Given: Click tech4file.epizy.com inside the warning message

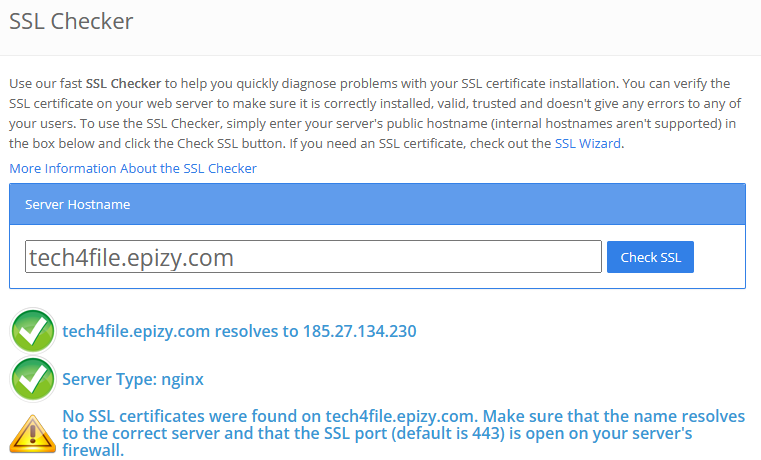Looking at the screenshot, I should (x=395, y=416).
